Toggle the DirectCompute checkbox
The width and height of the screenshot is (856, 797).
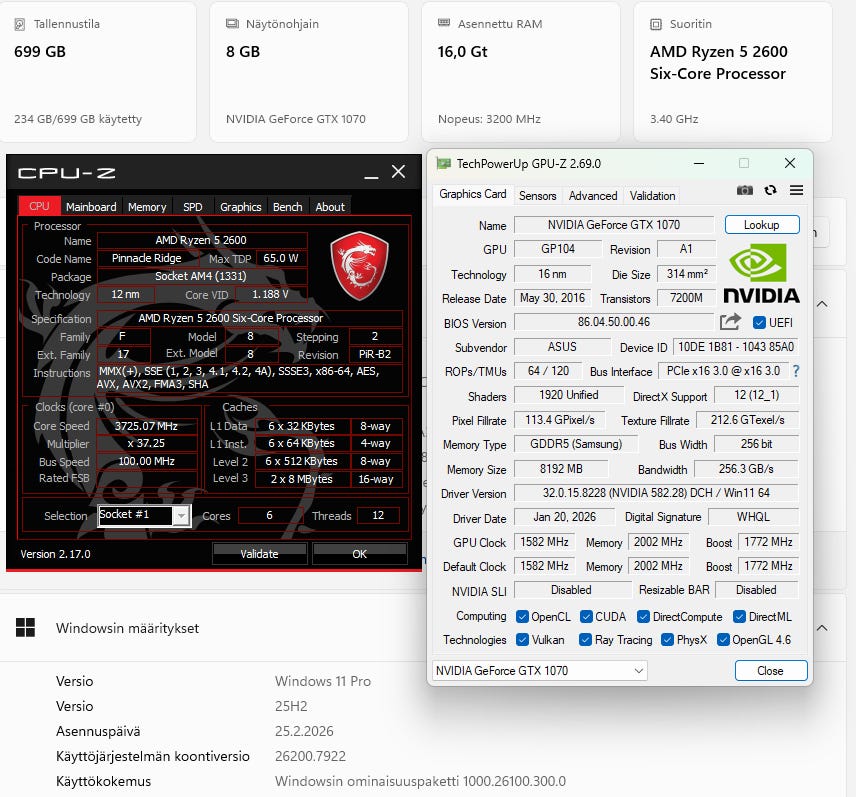[x=643, y=616]
